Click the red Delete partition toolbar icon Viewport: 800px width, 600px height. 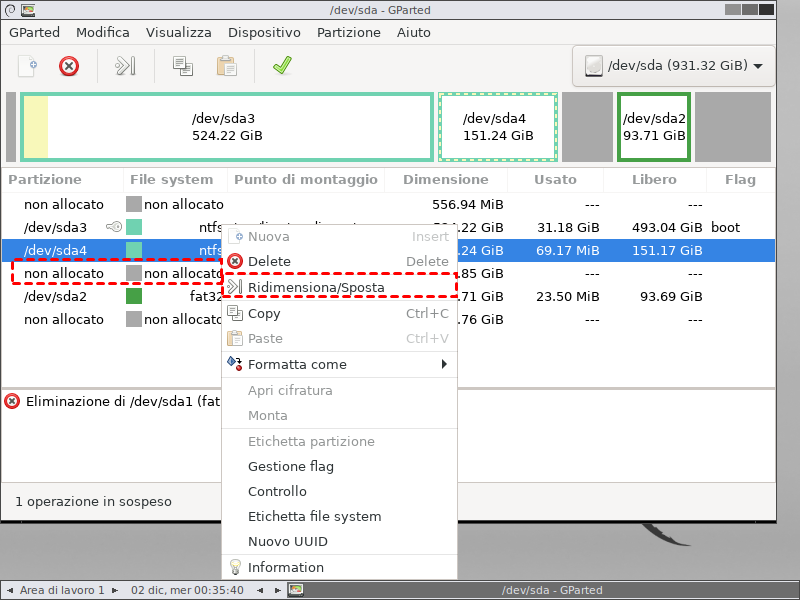coord(69,66)
